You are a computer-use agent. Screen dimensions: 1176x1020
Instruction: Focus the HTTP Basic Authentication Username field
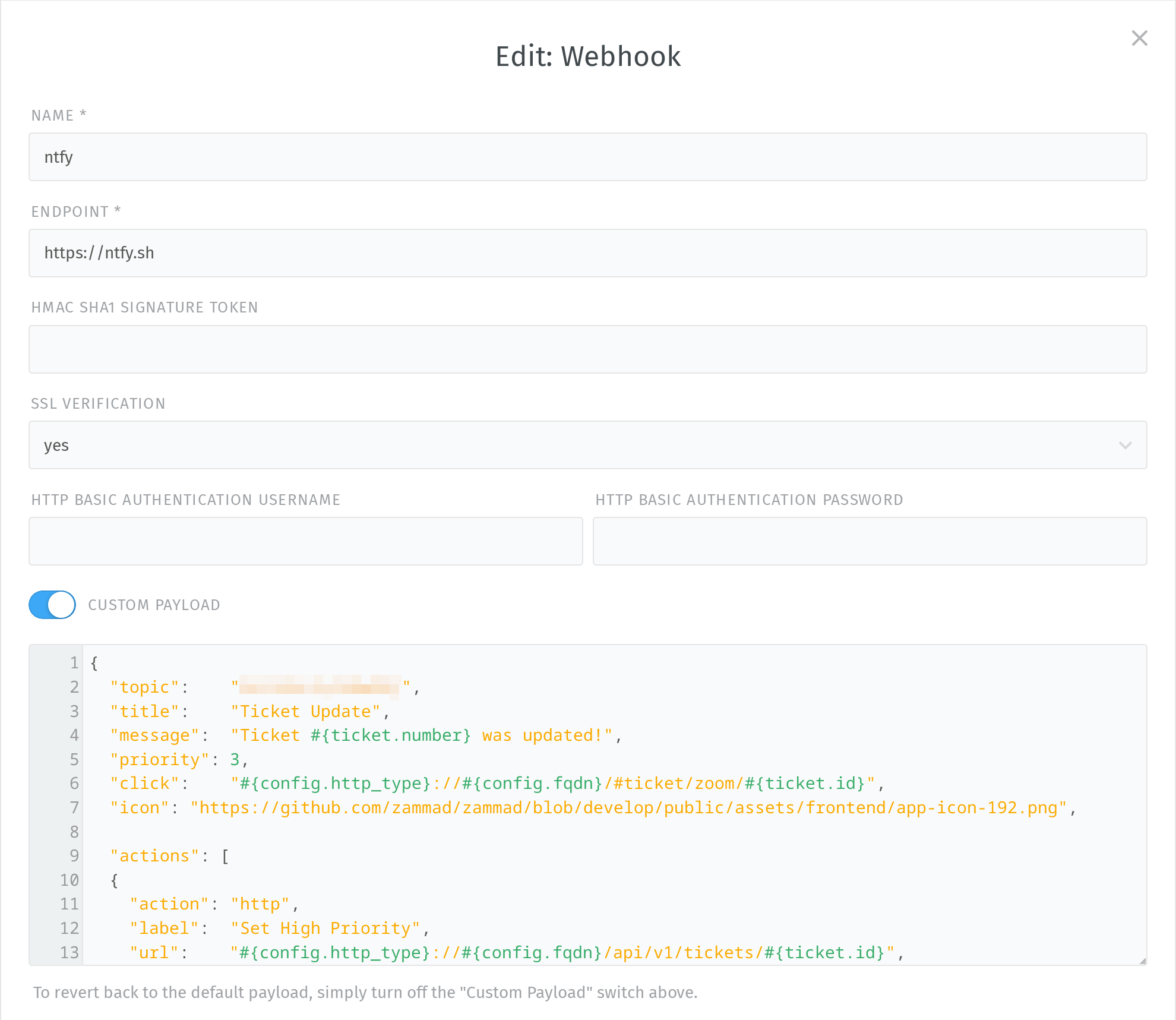306,541
